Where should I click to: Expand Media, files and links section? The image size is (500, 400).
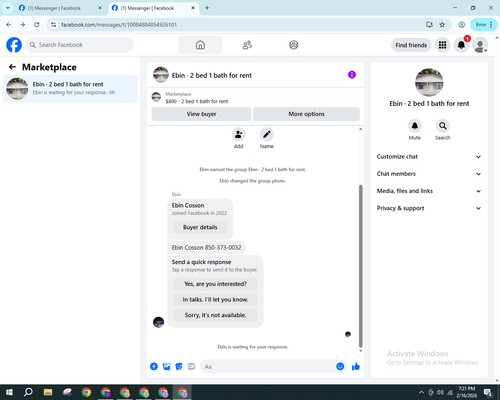click(429, 191)
